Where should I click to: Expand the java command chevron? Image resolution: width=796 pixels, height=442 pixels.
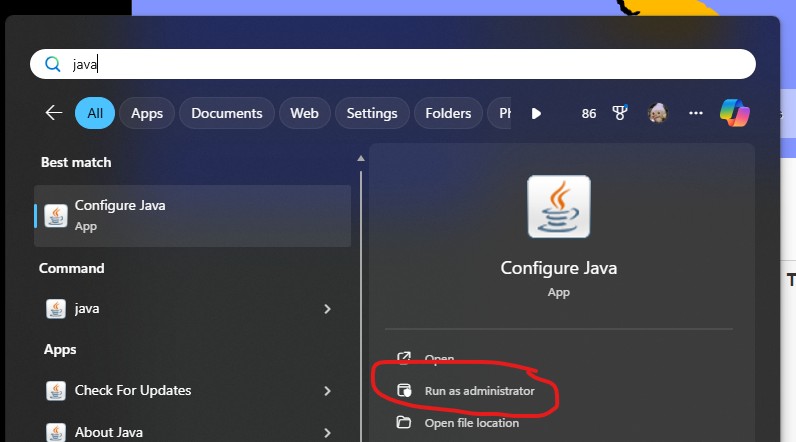[327, 309]
